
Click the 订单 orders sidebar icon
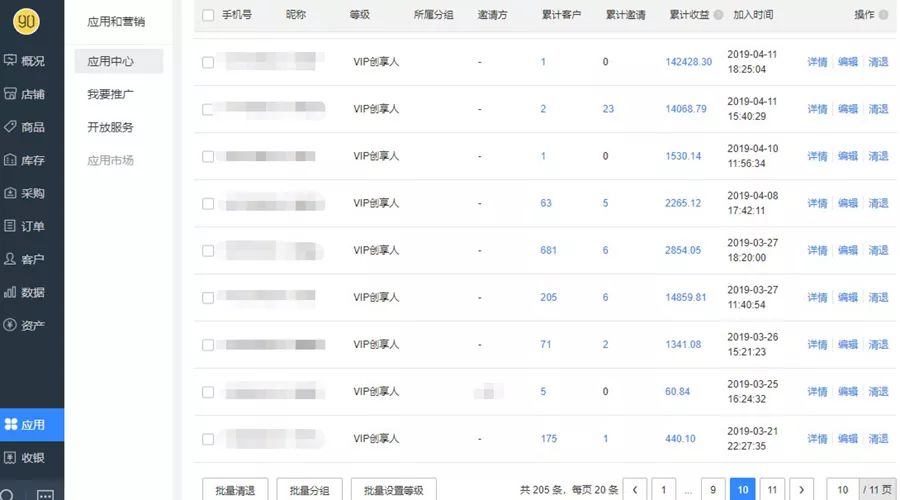click(10, 226)
